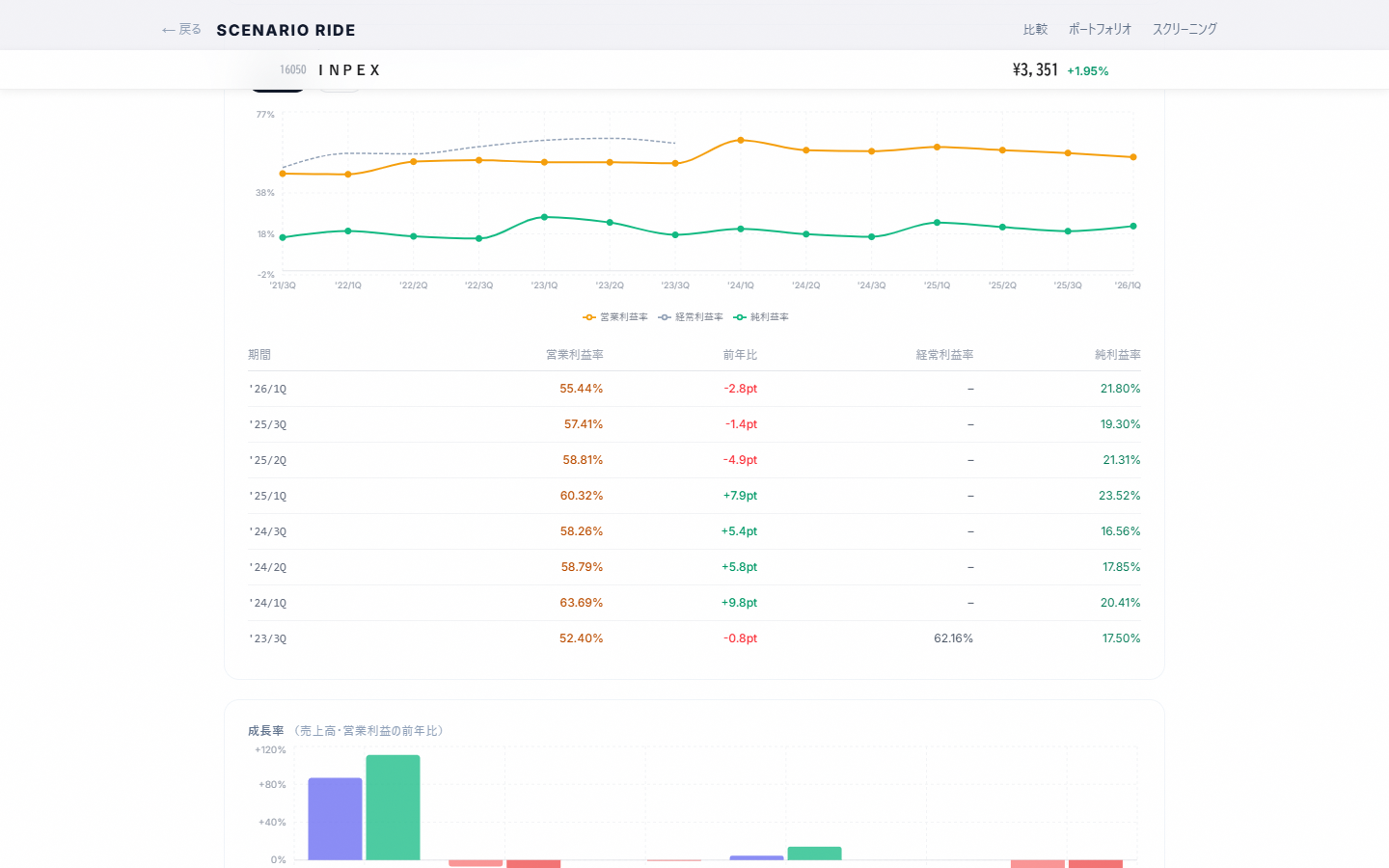The image size is (1389, 868).
Task: Click the 62.16% ordinary margin value
Action: tap(954, 638)
